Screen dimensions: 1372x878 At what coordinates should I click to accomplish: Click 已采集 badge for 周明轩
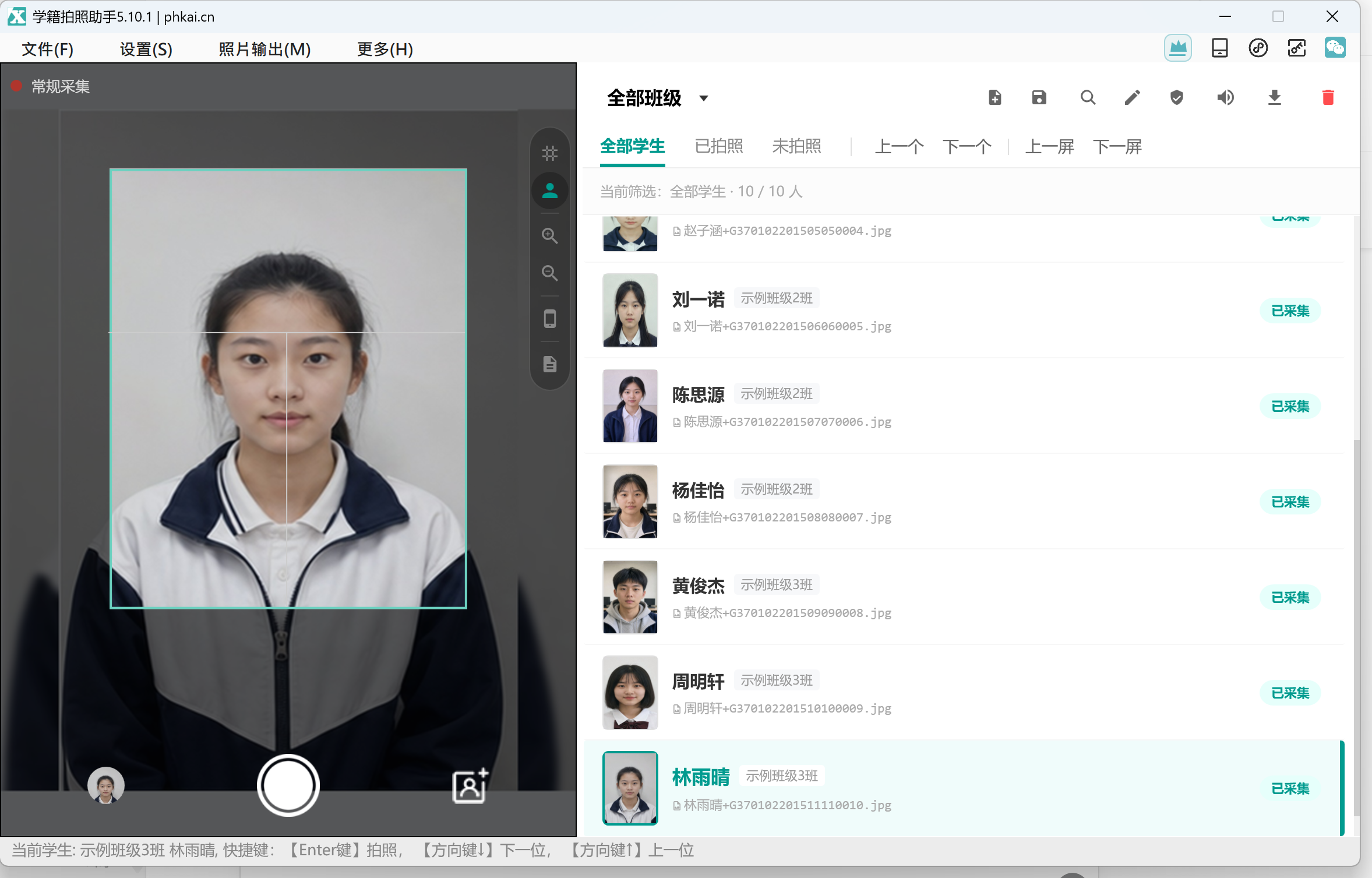pyautogui.click(x=1290, y=693)
